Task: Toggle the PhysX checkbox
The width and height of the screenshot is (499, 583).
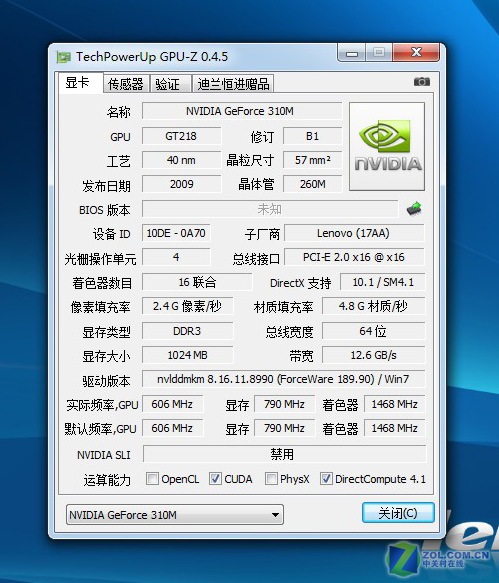Action: click(x=271, y=479)
